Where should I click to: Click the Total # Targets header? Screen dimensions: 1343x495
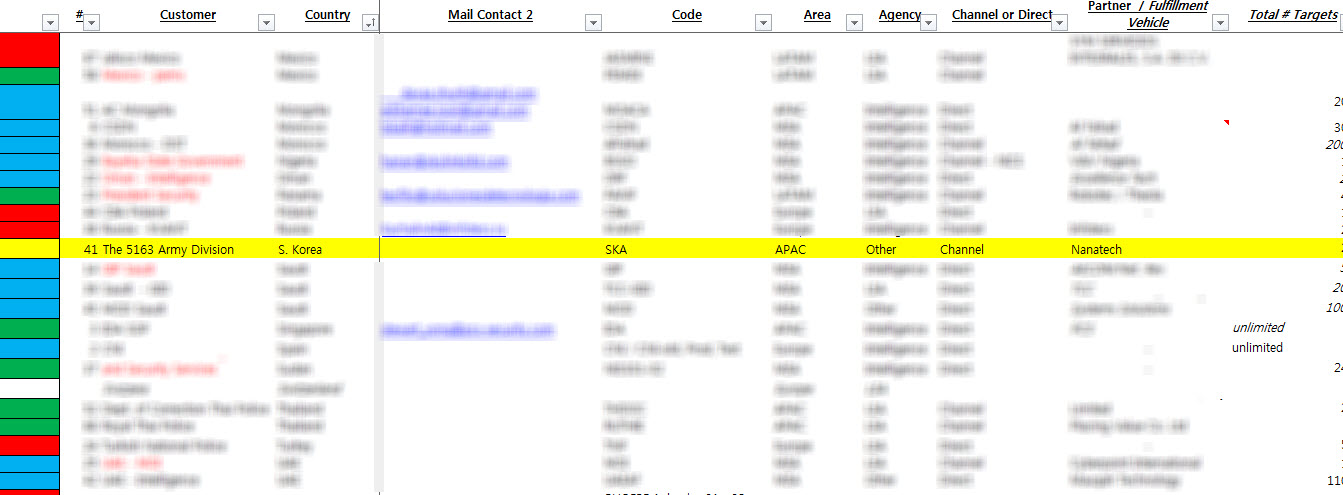(x=1292, y=15)
